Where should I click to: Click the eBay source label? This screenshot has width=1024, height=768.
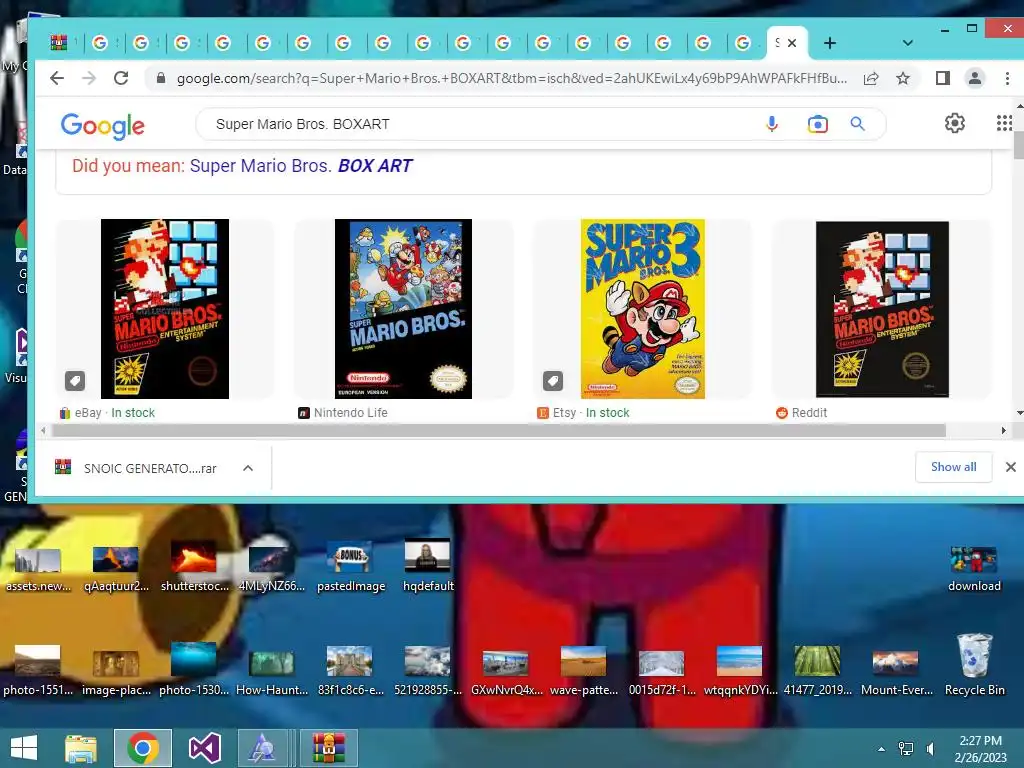[88, 413]
